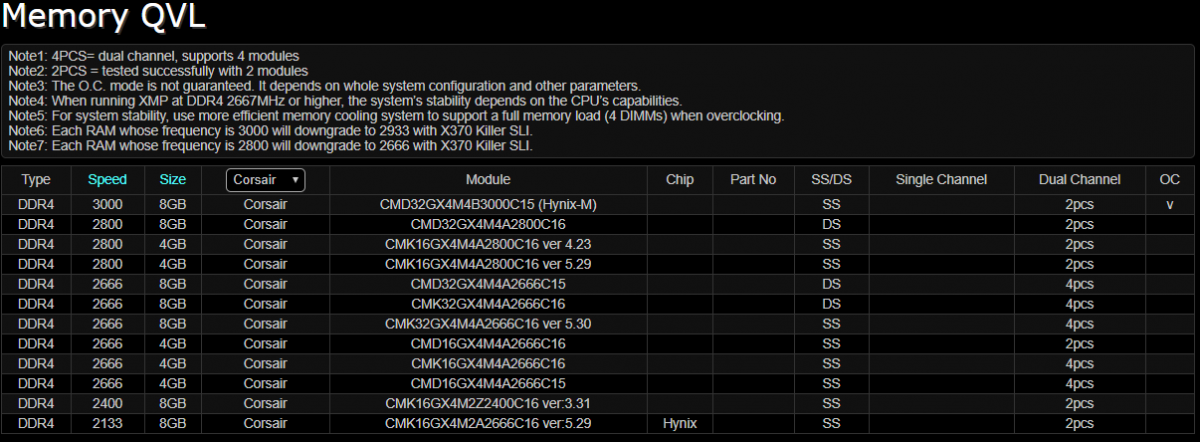Image resolution: width=1200 pixels, height=442 pixels.
Task: Open the Corsair vendor dropdown
Action: pyautogui.click(x=265, y=179)
